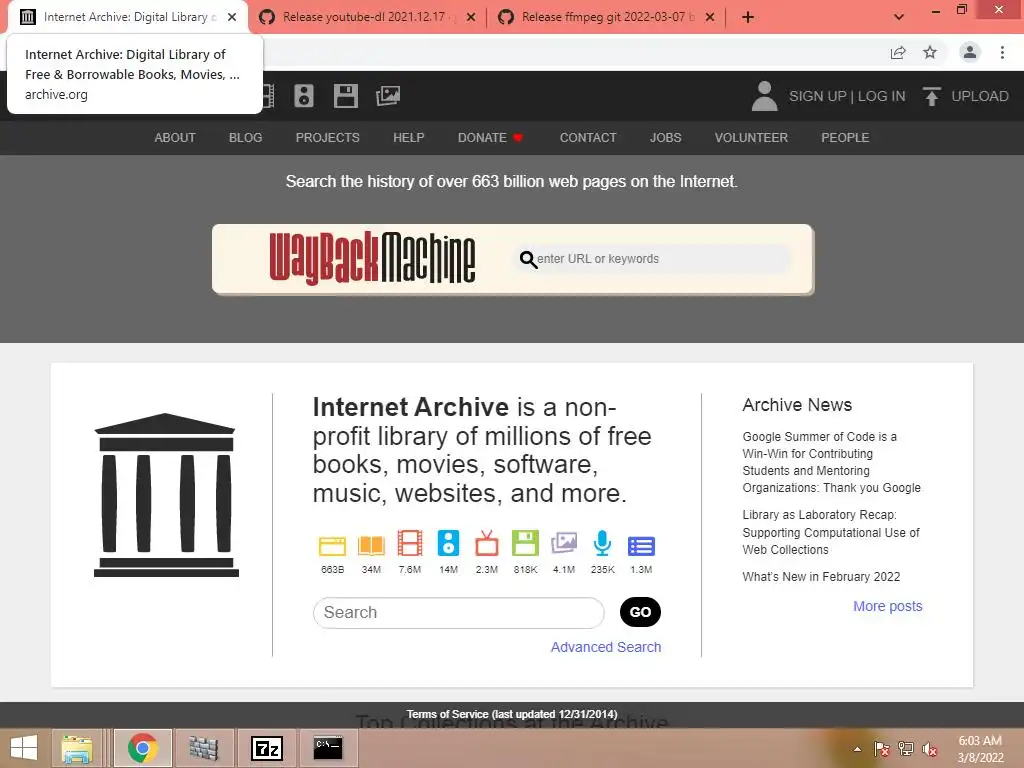Click the taskbar clock showing 6:03 AM
The width and height of the screenshot is (1024, 768).
[980, 749]
